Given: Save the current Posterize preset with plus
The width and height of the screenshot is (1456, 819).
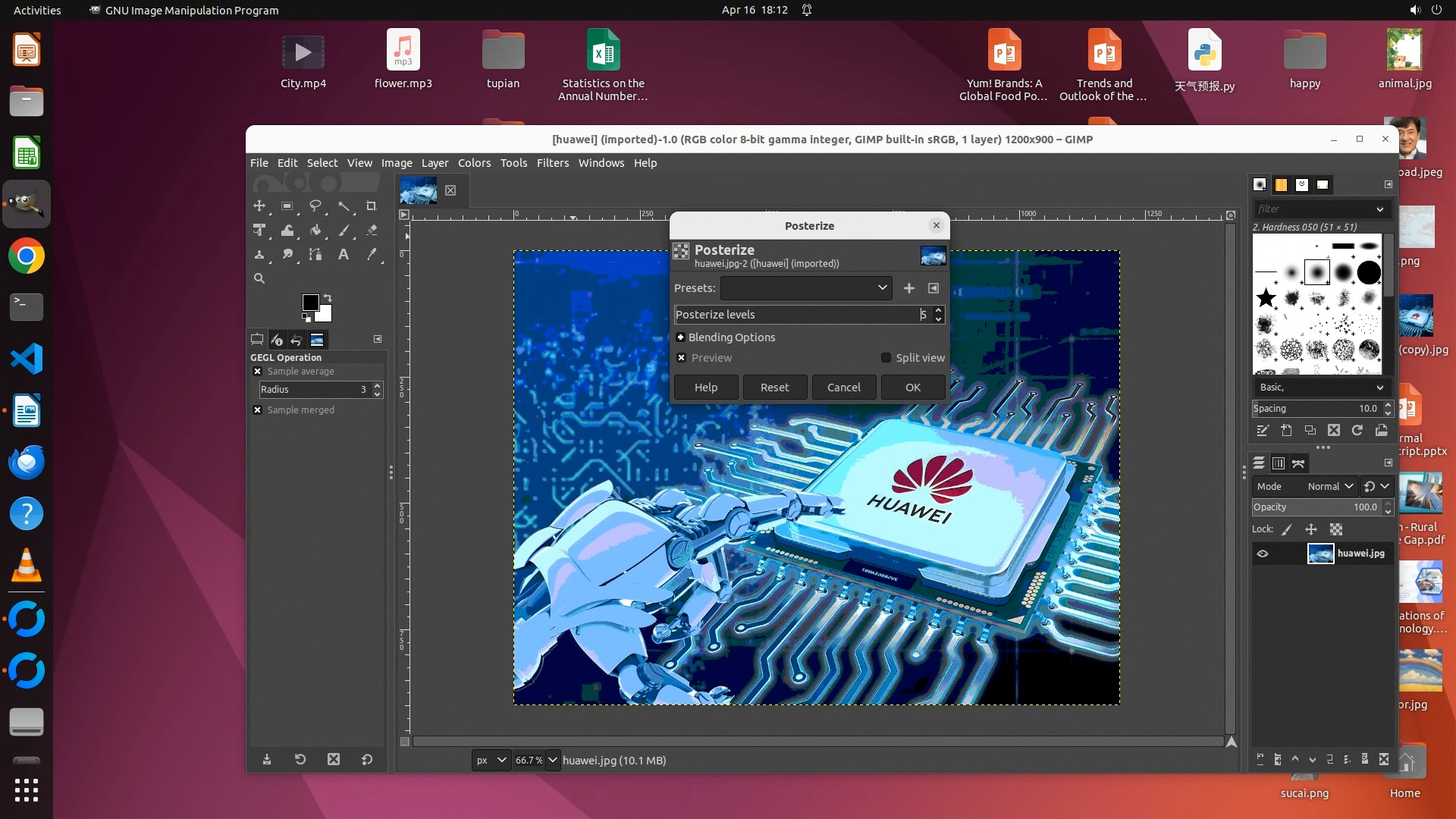Looking at the screenshot, I should [x=909, y=288].
